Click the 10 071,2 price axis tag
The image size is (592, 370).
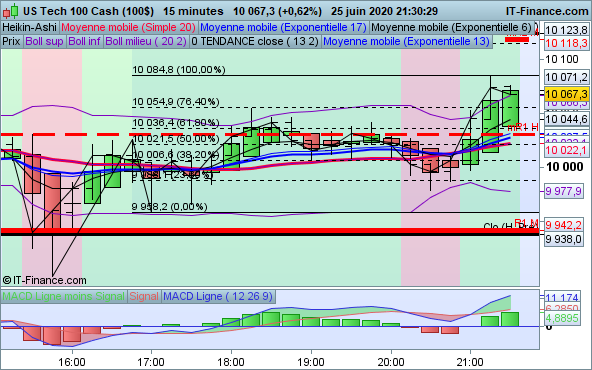(x=566, y=77)
